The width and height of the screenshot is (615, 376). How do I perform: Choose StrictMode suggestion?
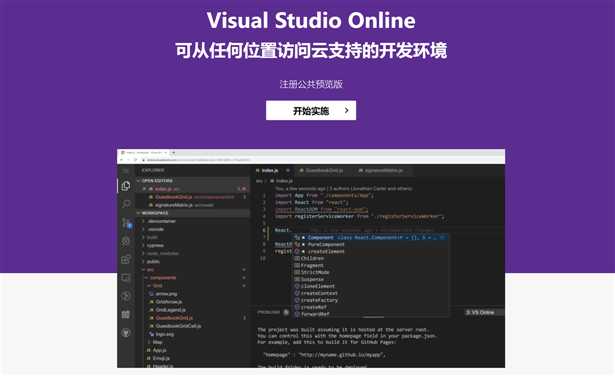(371, 272)
